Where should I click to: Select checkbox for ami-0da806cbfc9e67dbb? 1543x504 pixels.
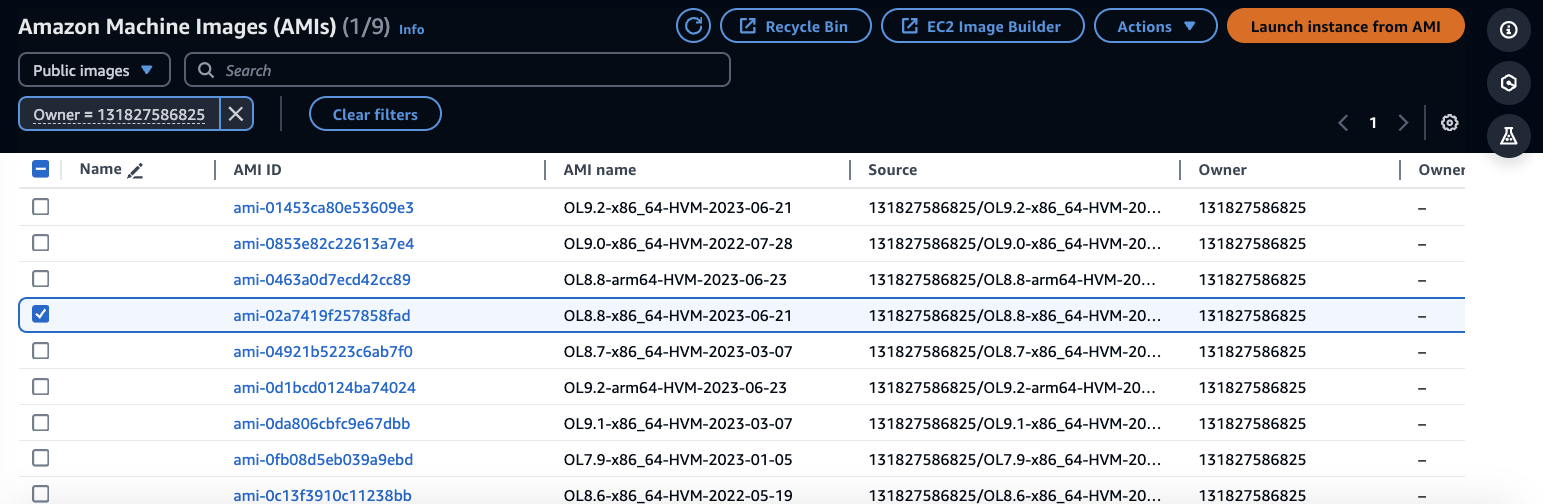pyautogui.click(x=41, y=423)
